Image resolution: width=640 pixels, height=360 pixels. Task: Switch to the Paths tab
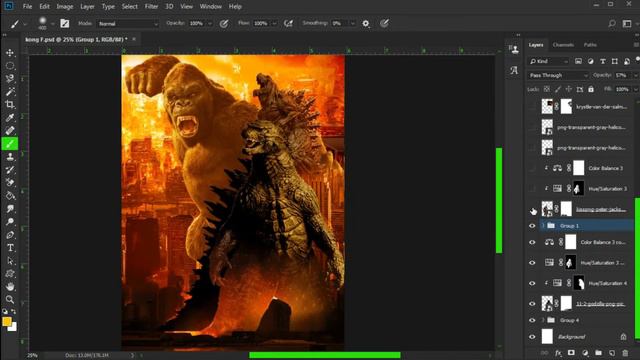click(590, 45)
